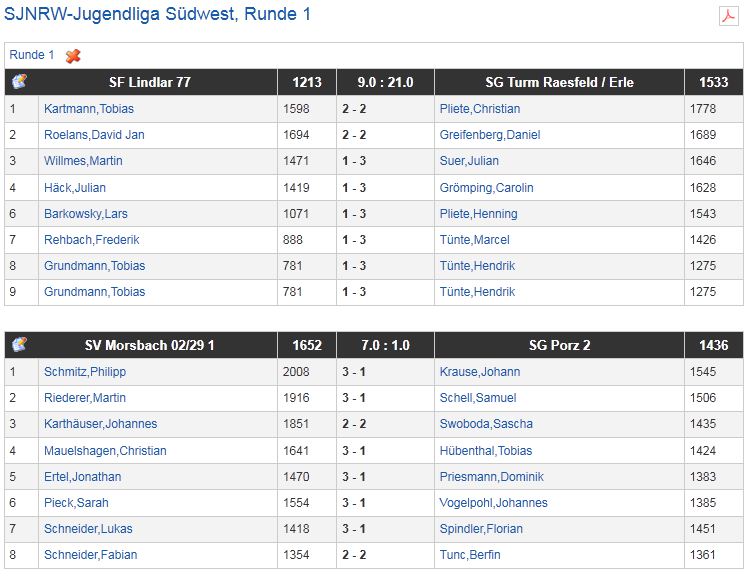Click Schneider,Fabian
This screenshot has height=584, width=750.
(91, 554)
